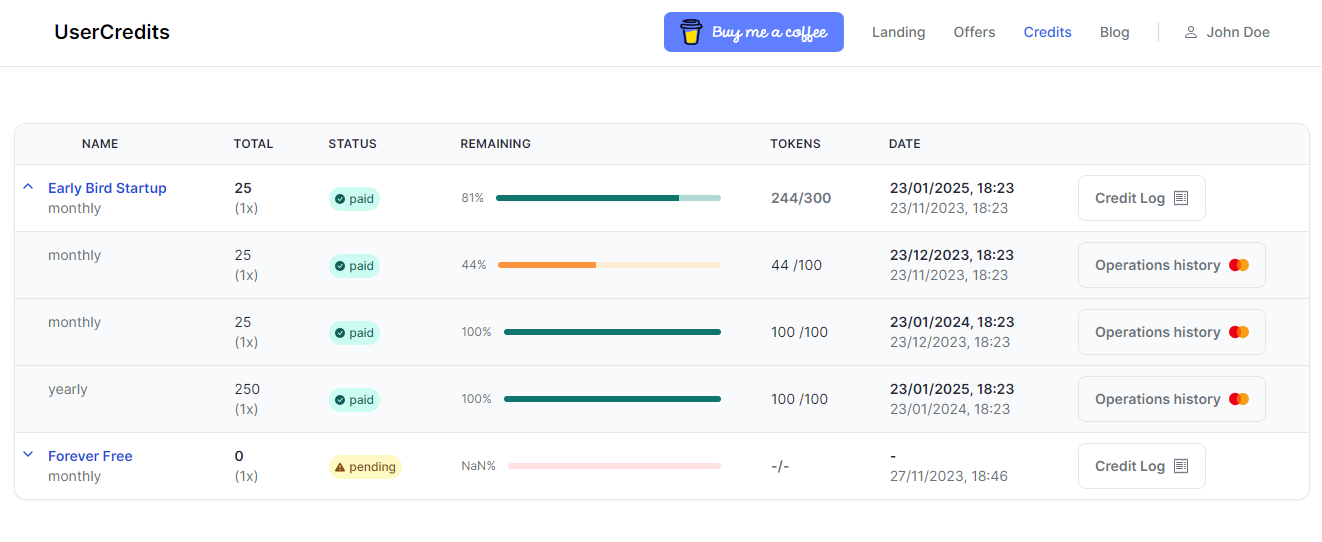Click the orange 44% progress bar

[x=609, y=265]
